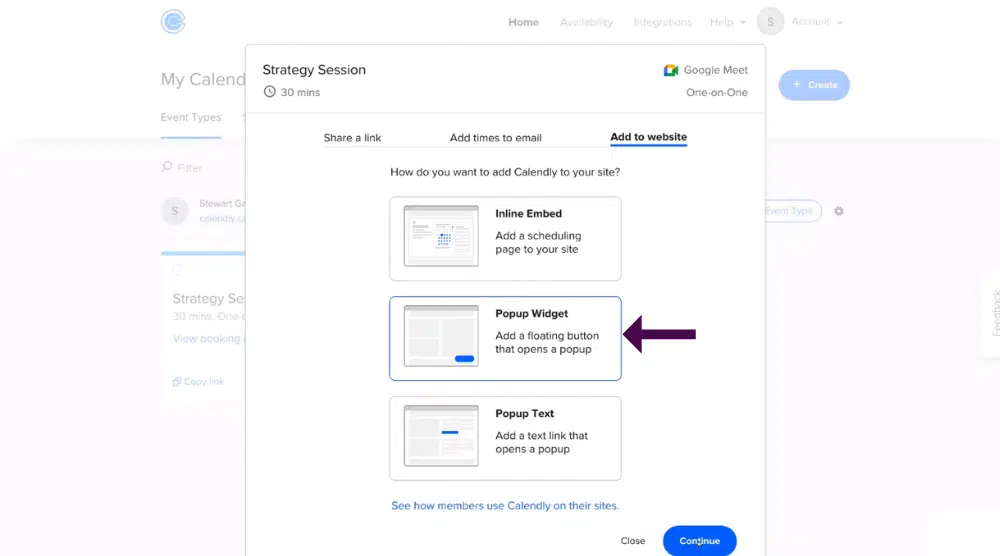1000x556 pixels.
Task: Tick the Strategy Session event card checkbox
Action: (x=177, y=270)
